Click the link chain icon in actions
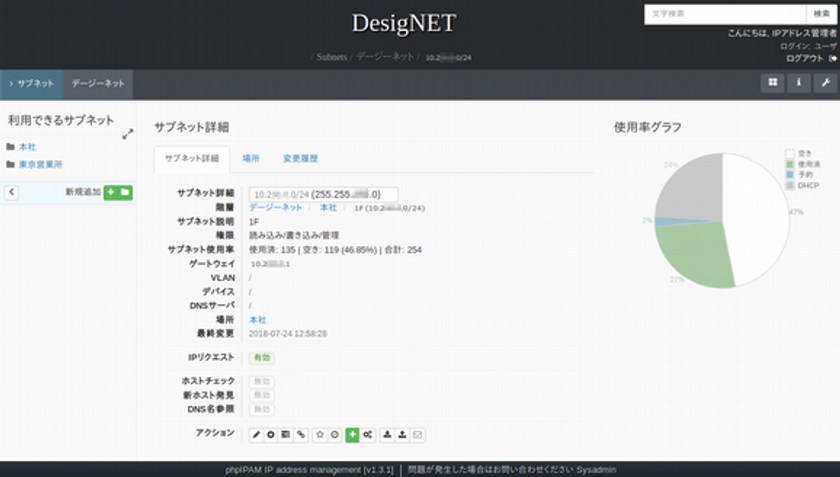Image resolution: width=840 pixels, height=477 pixels. pyautogui.click(x=301, y=435)
